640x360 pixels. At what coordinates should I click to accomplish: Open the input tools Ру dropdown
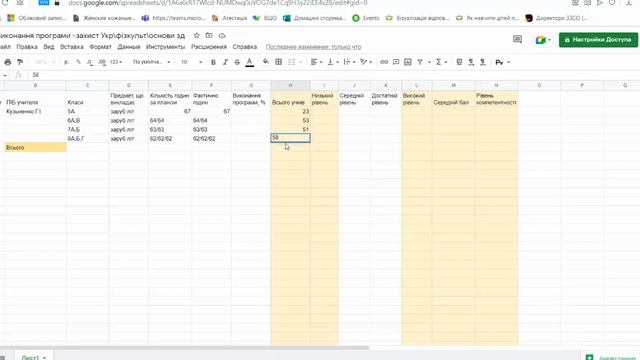(x=502, y=62)
